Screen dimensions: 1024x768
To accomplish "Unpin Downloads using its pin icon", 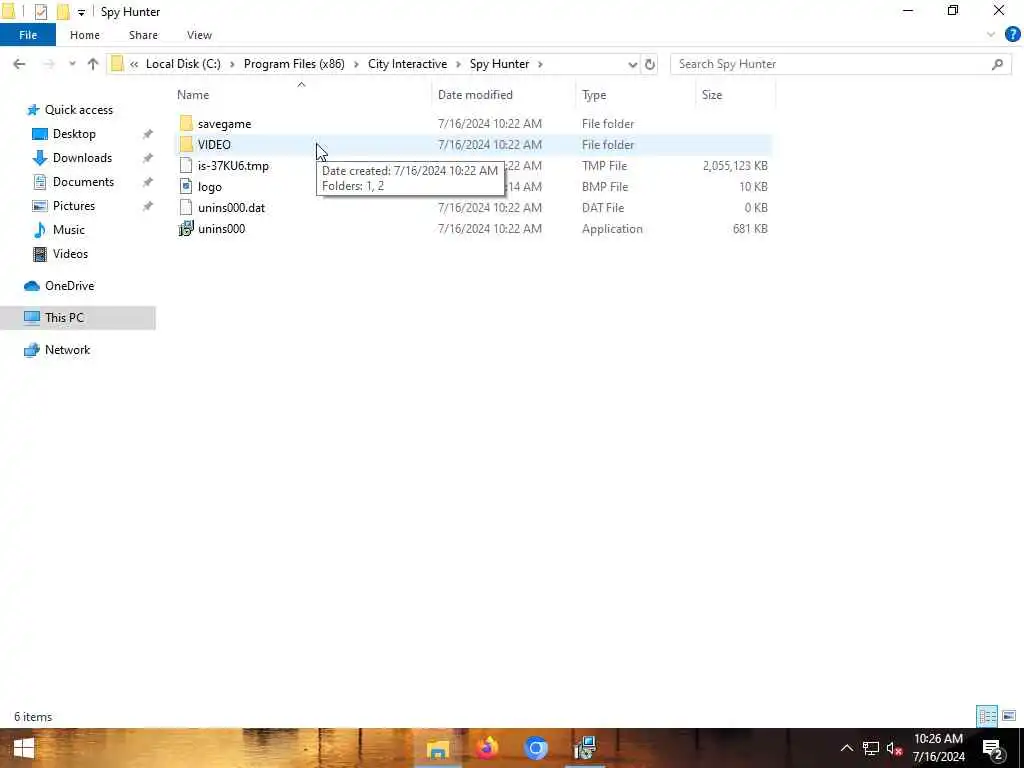I will (148, 158).
